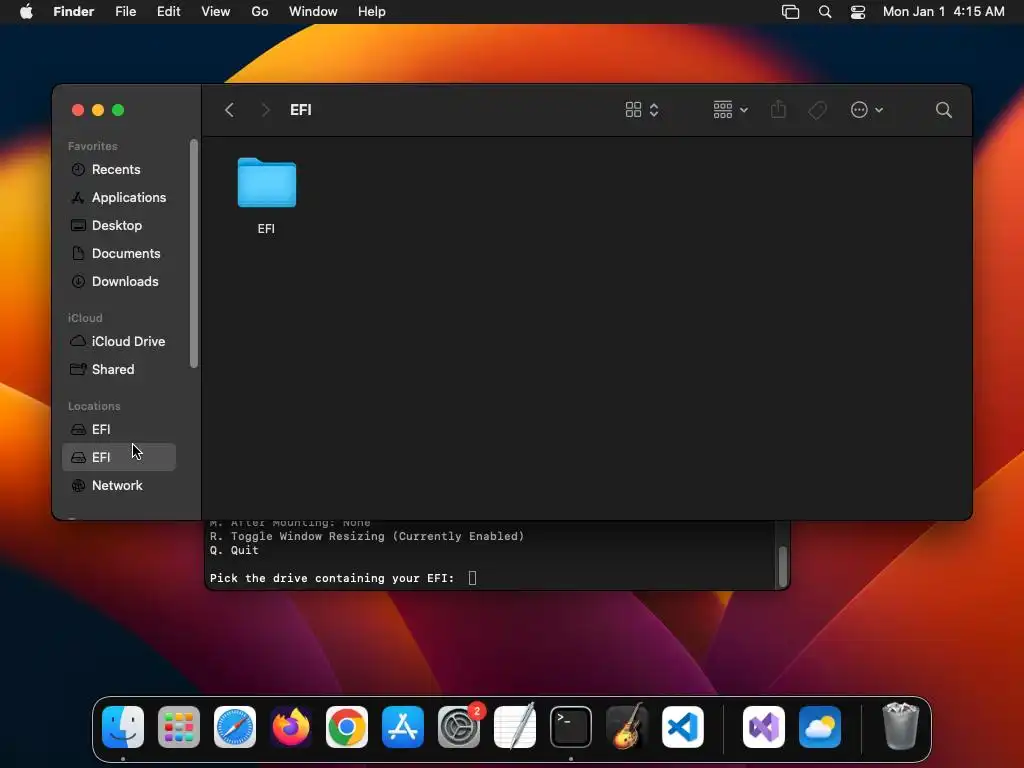
Task: Select Shared in the sidebar
Action: [119, 370]
